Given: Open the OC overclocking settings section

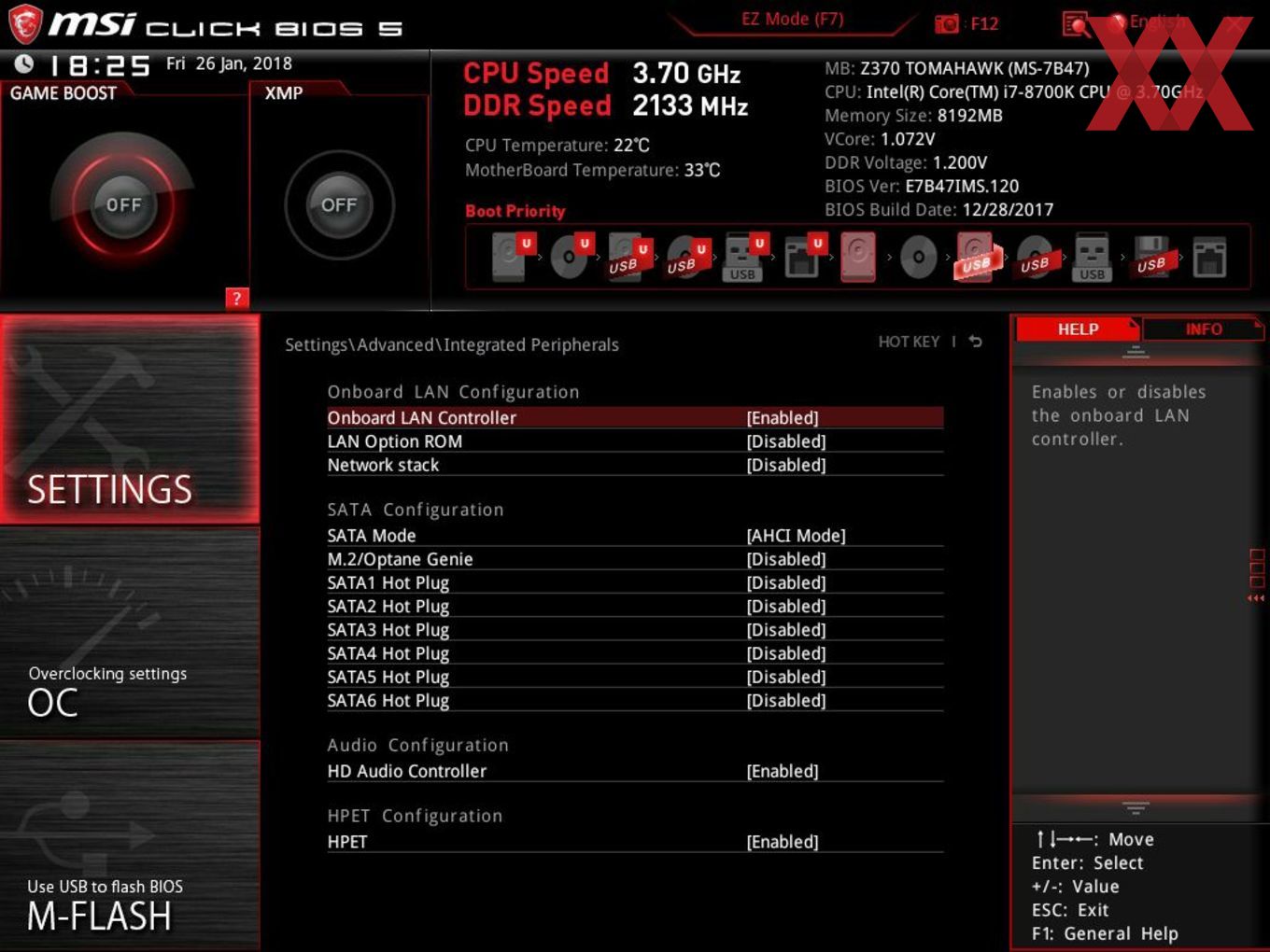Looking at the screenshot, I should pyautogui.click(x=130, y=633).
